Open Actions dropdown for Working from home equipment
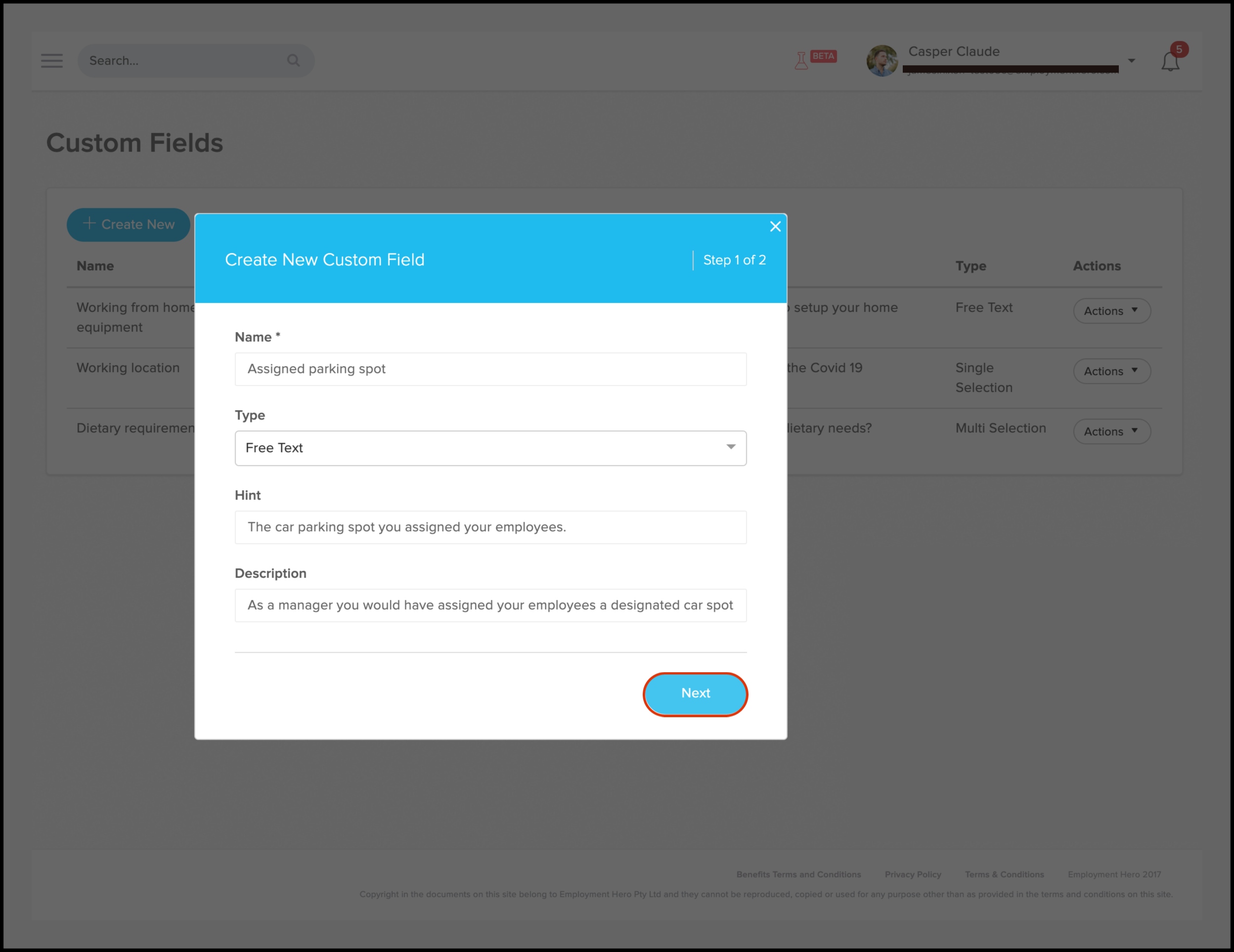The height and width of the screenshot is (952, 1234). 1111,311
